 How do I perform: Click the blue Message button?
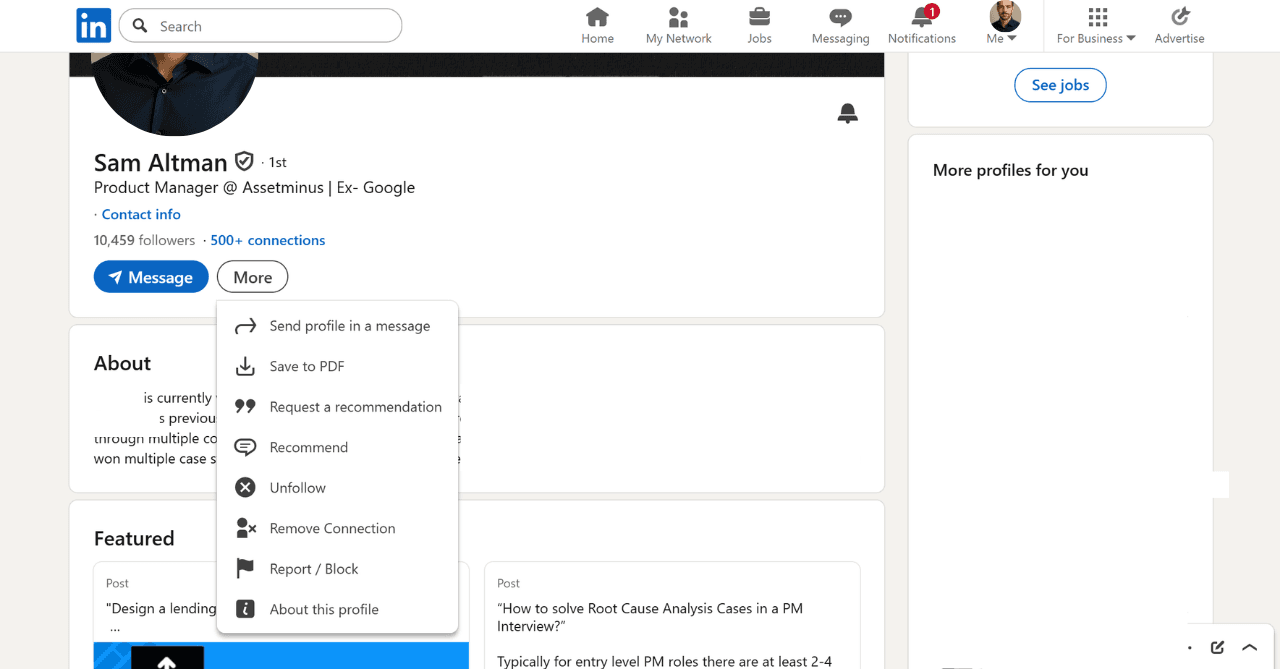pos(151,277)
